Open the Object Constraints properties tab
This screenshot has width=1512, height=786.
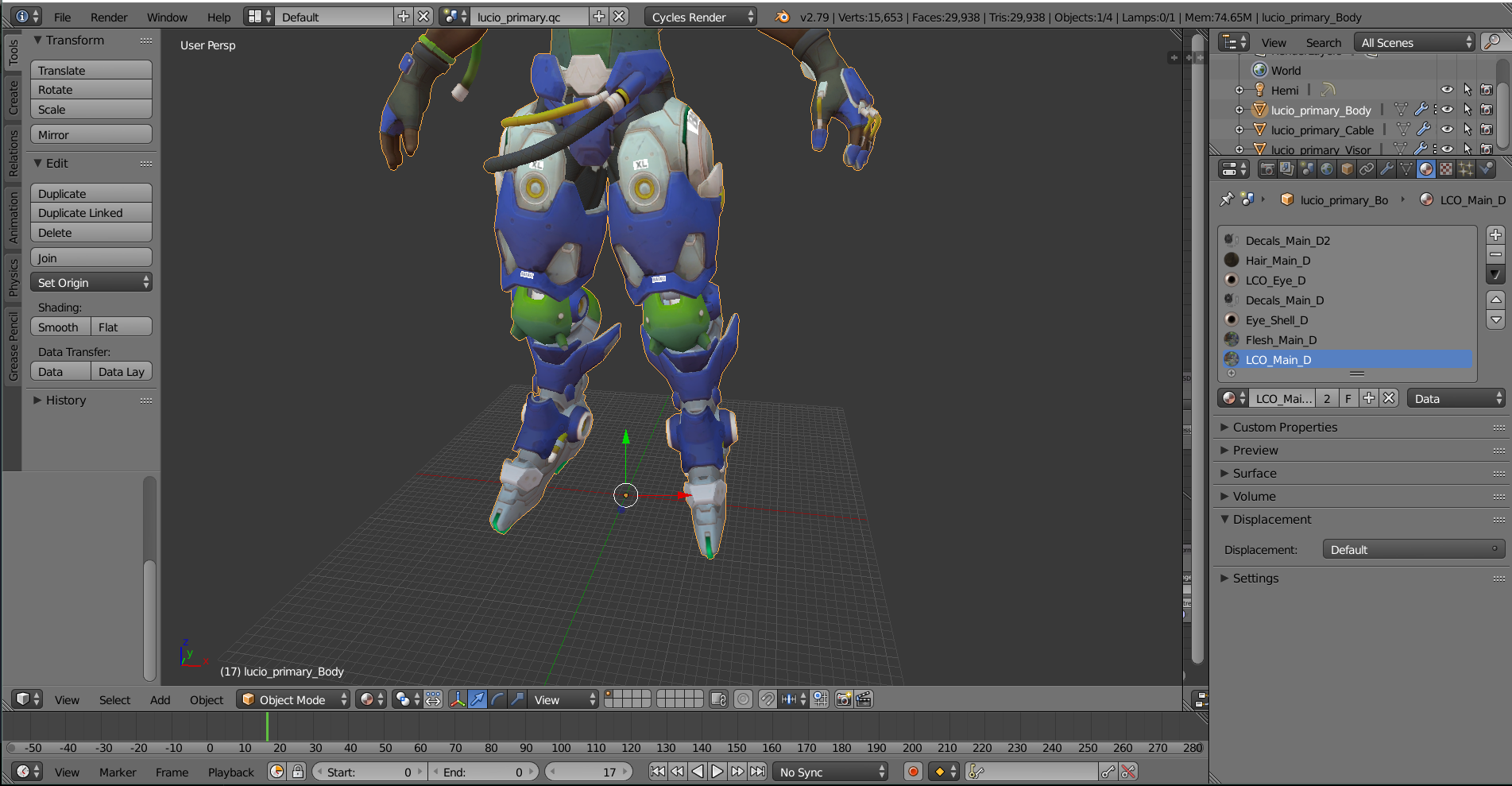click(x=1367, y=168)
